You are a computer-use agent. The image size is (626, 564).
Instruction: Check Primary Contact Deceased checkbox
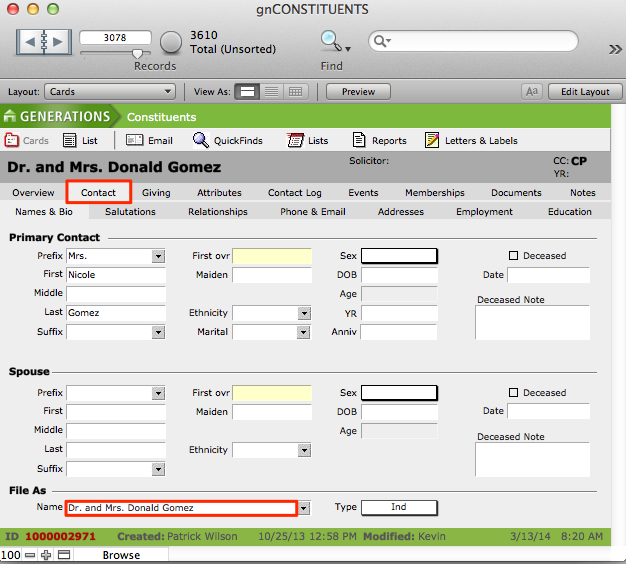[514, 256]
